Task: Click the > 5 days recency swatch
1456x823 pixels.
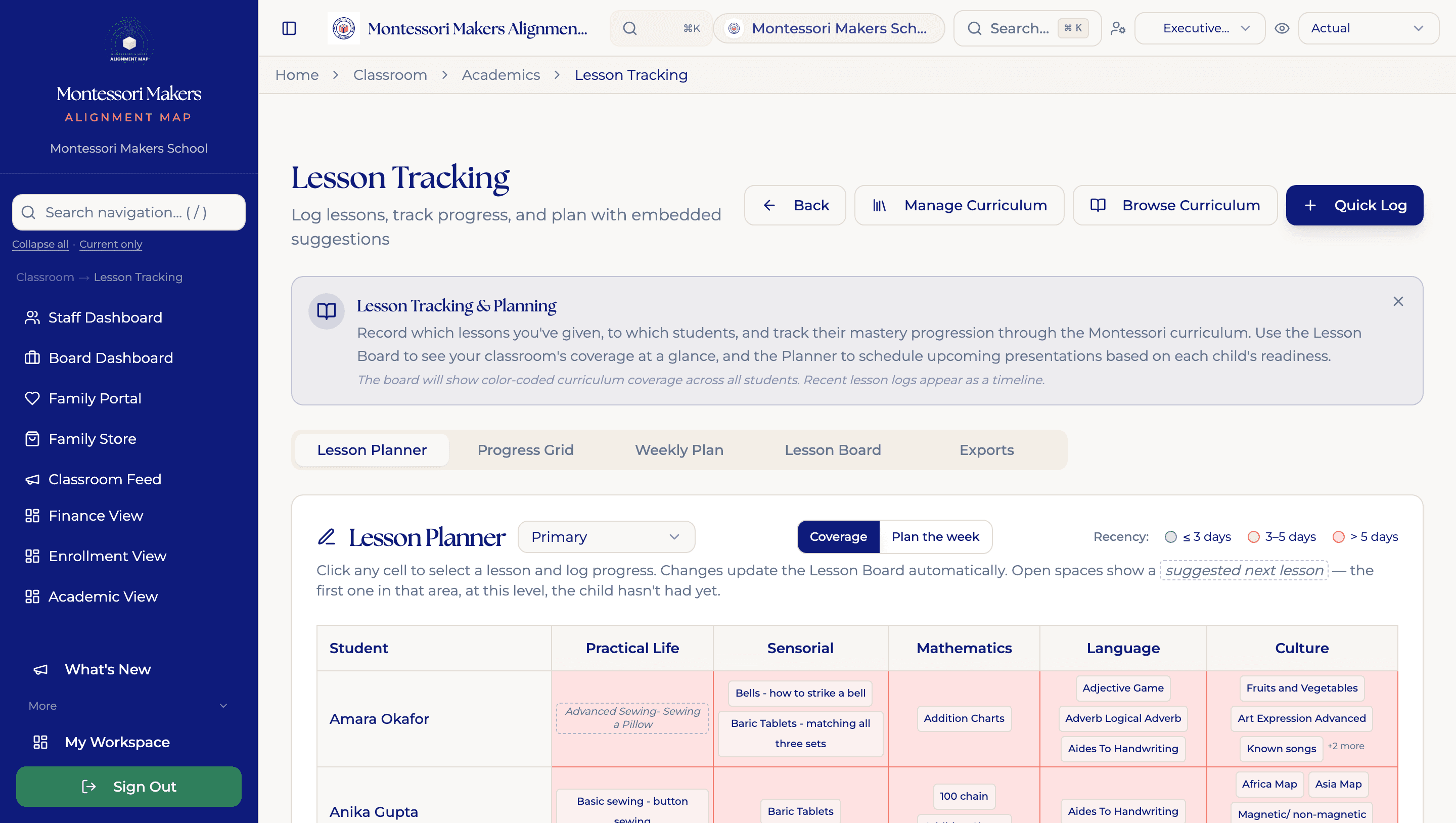Action: [x=1338, y=537]
